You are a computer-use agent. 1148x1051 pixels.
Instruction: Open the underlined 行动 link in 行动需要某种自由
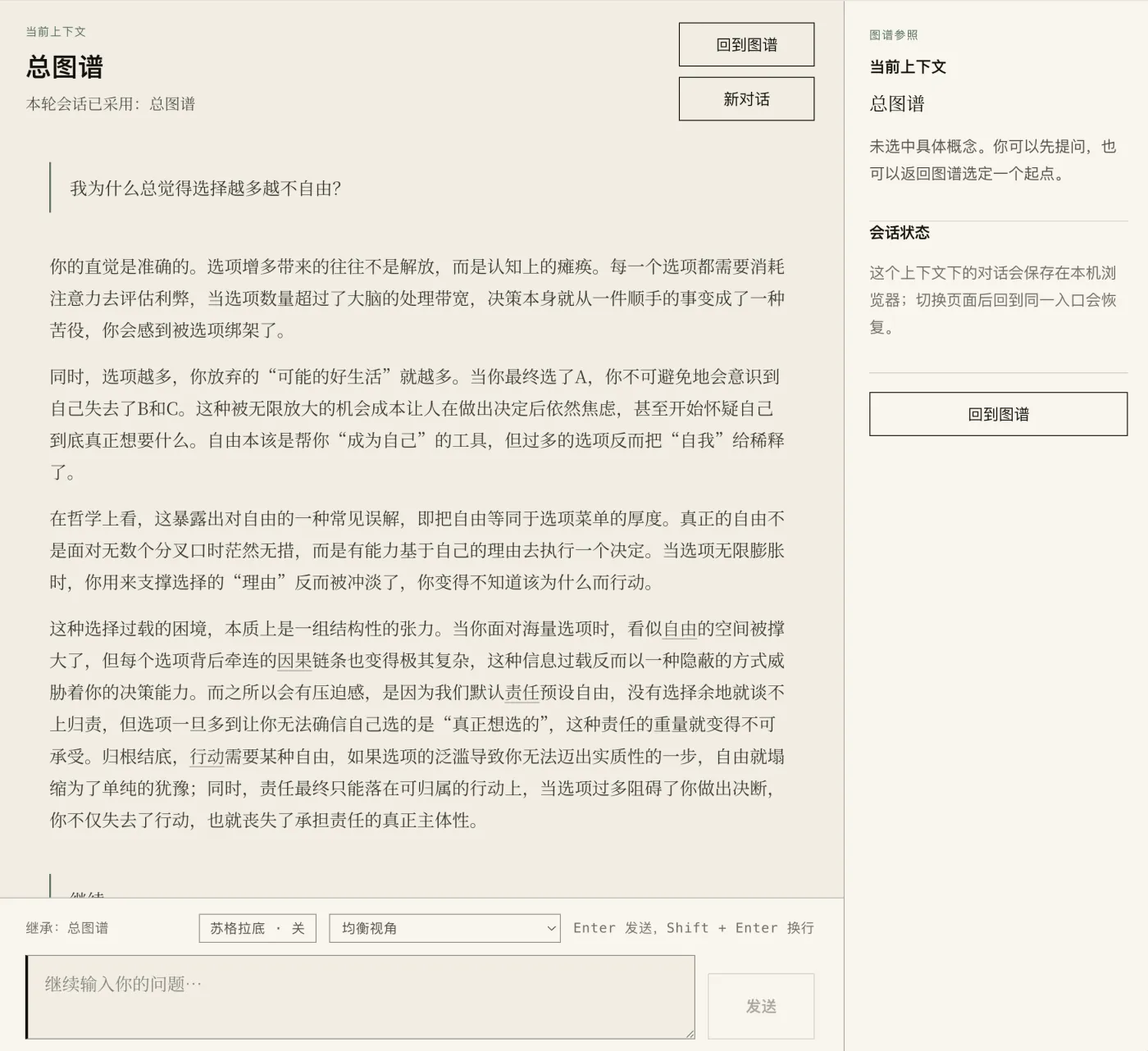(x=207, y=757)
